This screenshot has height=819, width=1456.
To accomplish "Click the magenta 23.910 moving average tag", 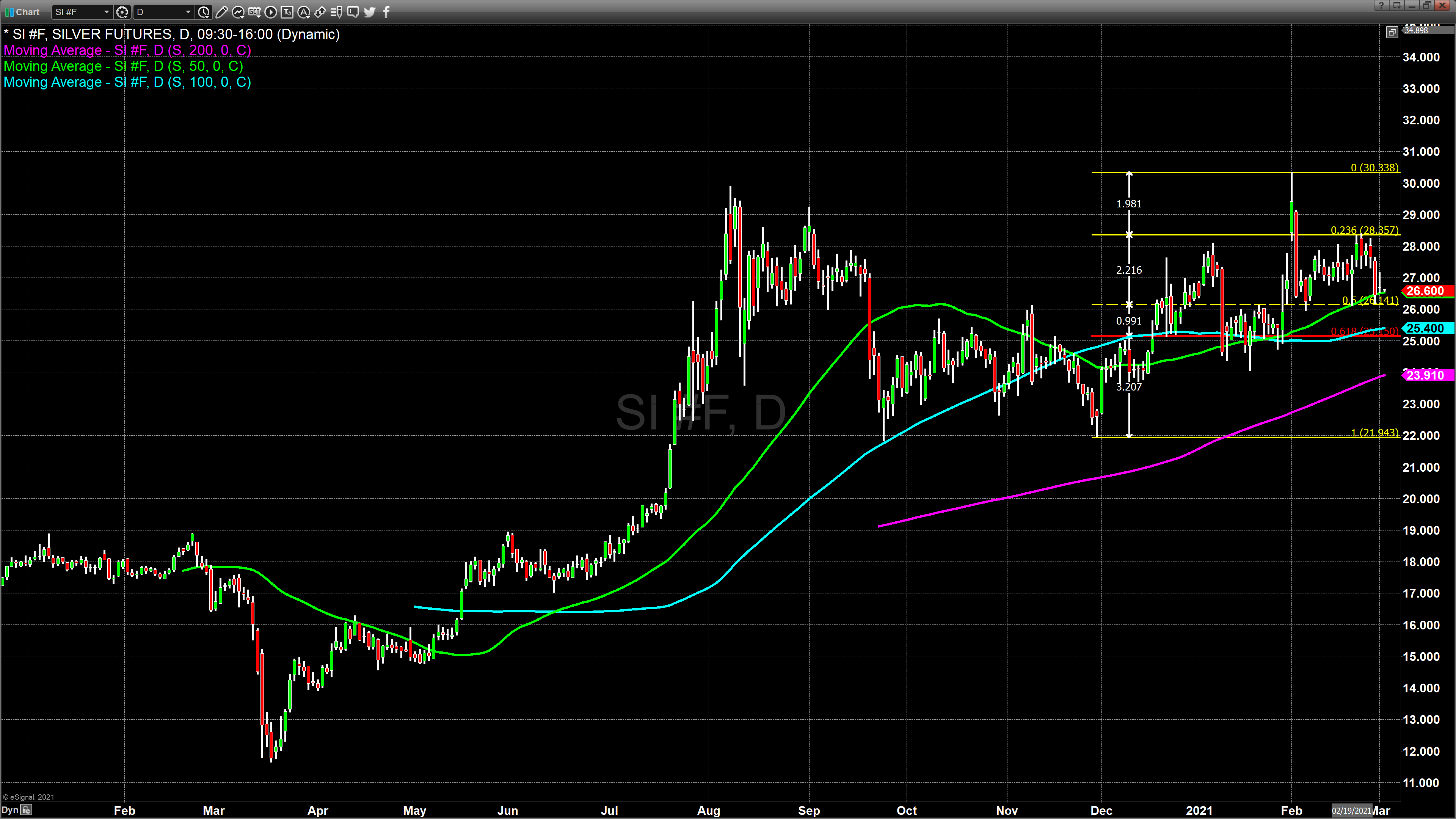I will 1428,375.
